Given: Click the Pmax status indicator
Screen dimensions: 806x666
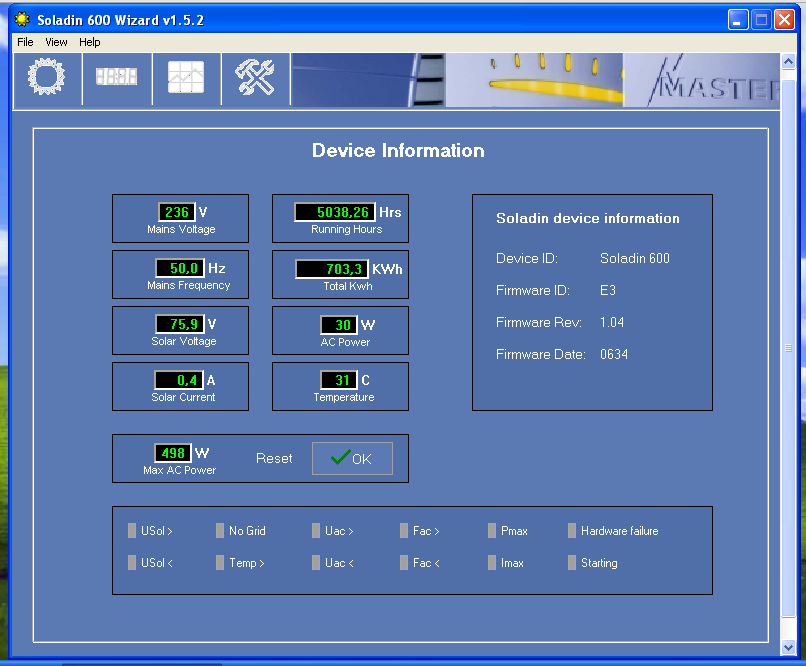Looking at the screenshot, I should (x=492, y=531).
